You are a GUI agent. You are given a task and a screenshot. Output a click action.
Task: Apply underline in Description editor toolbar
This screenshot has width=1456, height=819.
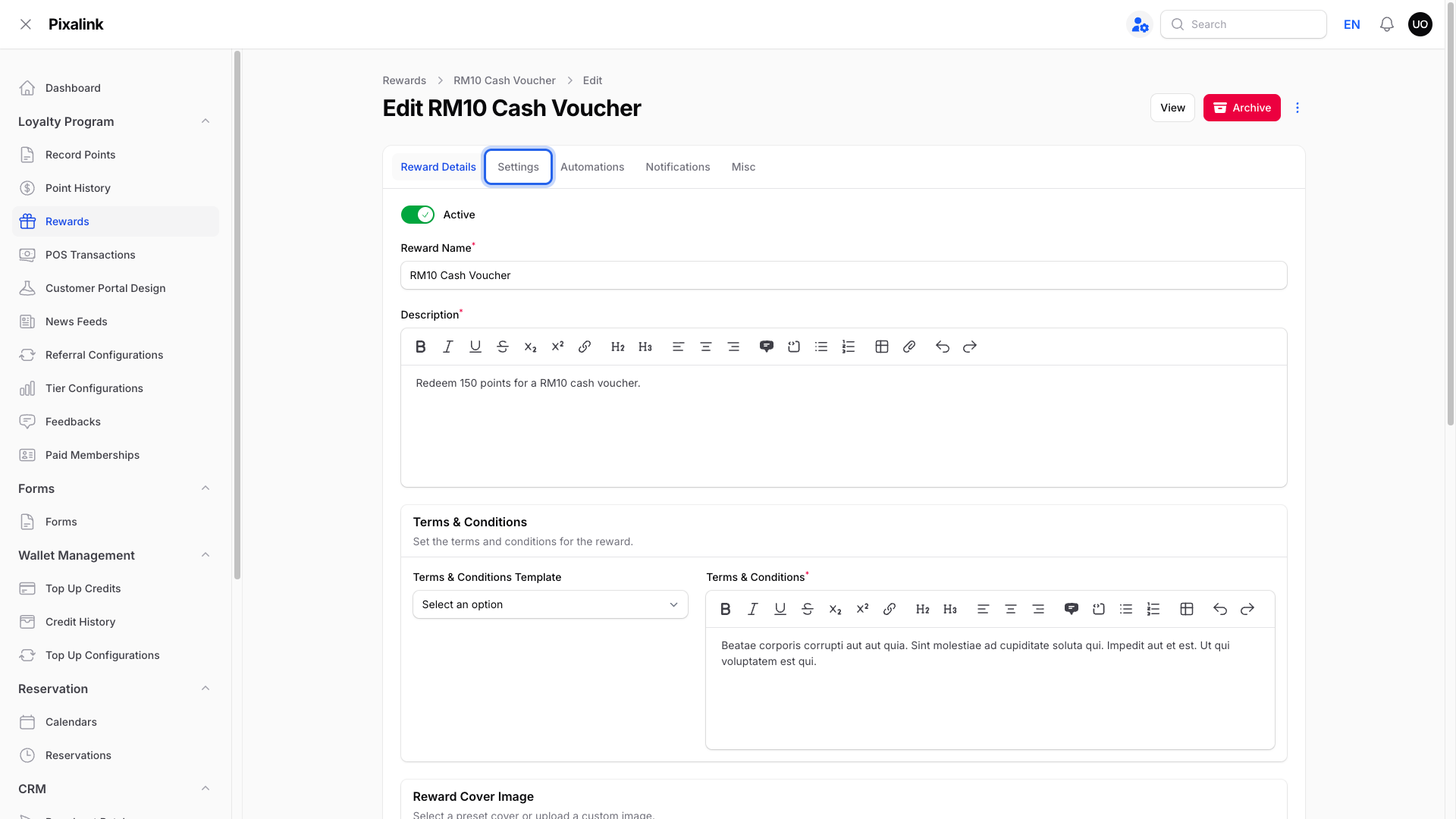(475, 347)
